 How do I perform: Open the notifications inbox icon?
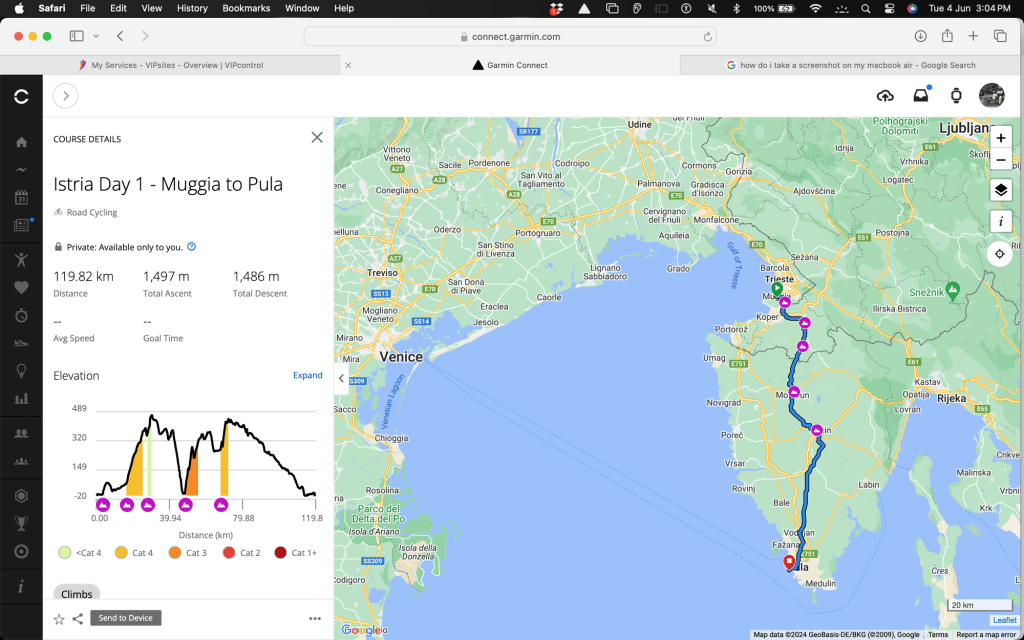tap(920, 96)
